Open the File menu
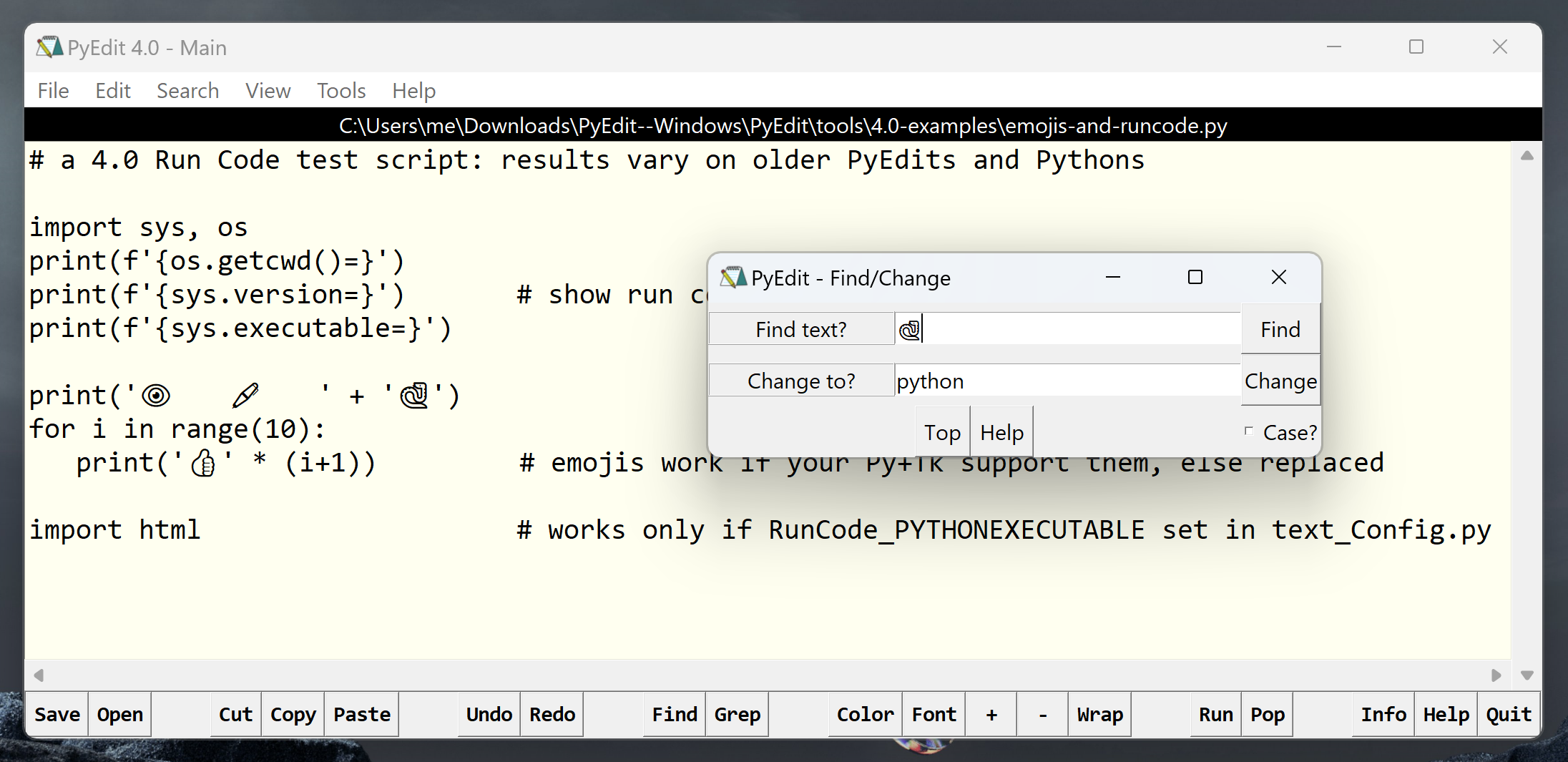Image resolution: width=1568 pixels, height=762 pixels. (53, 91)
